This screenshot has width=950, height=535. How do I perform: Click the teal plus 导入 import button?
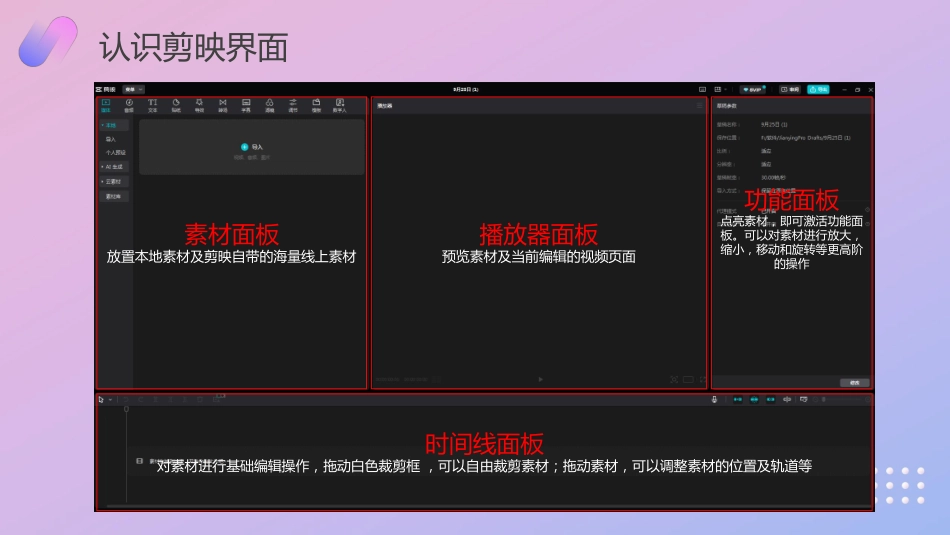pos(251,147)
